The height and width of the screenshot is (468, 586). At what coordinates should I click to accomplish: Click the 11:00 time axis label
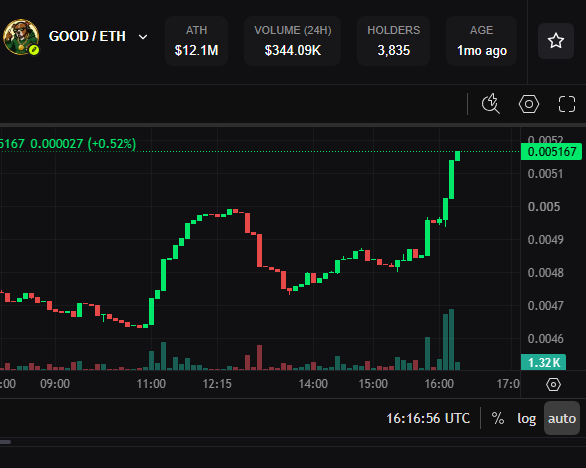pos(151,384)
